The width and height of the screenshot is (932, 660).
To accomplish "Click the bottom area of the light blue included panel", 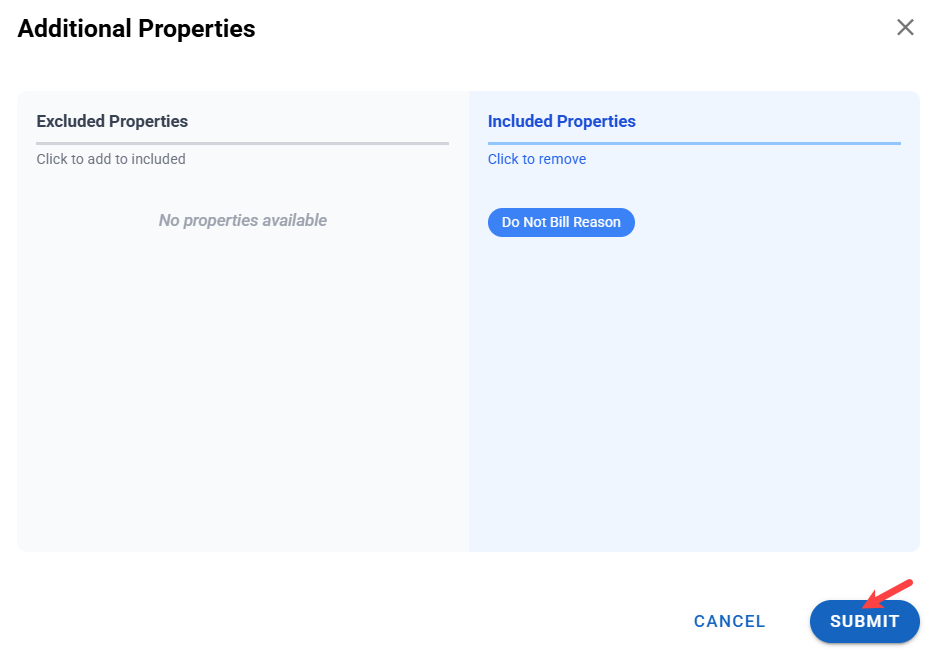I will (x=694, y=520).
